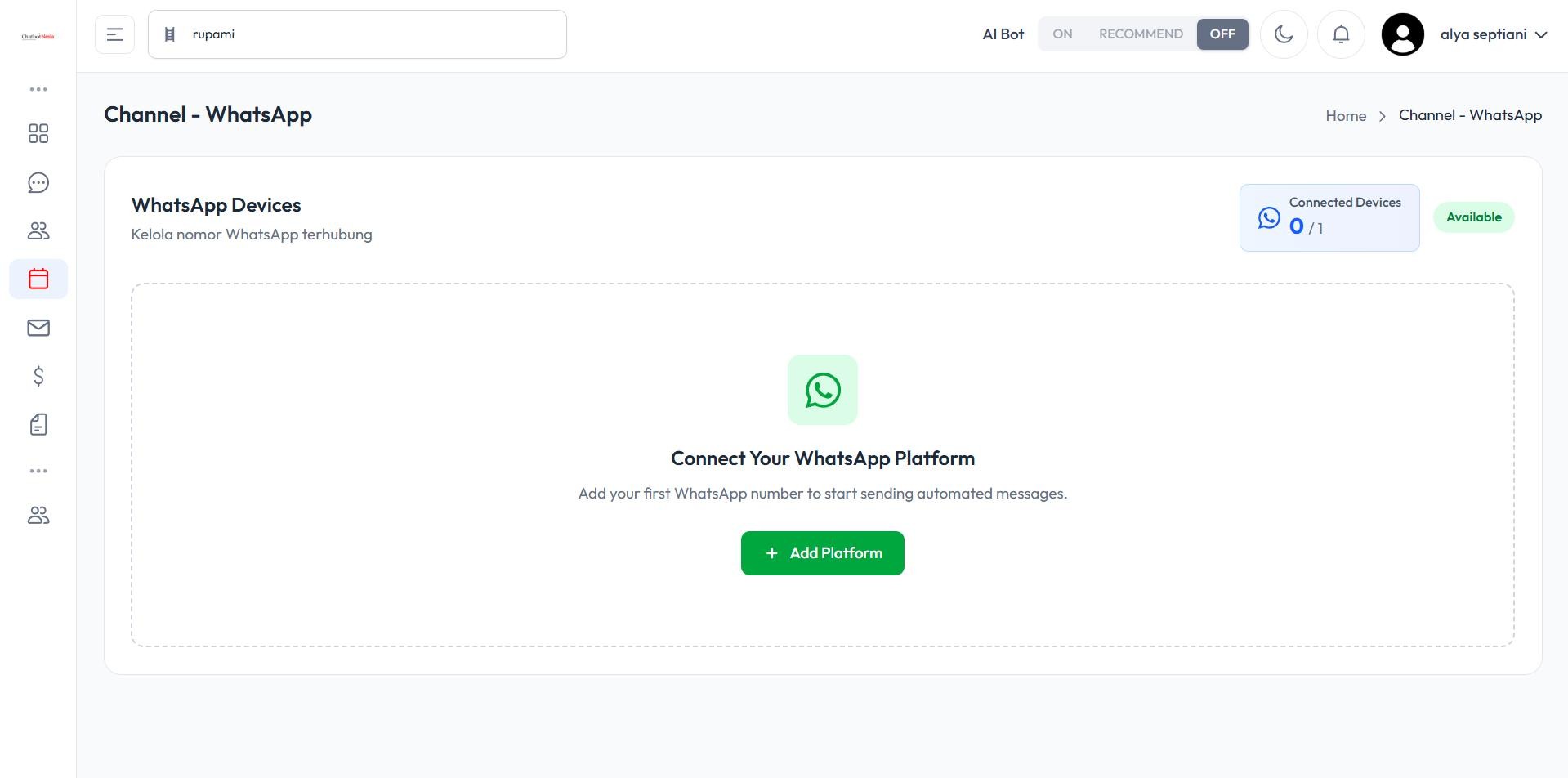Click Channel - WhatsApp breadcrumb text
This screenshot has width=1568, height=778.
(1470, 115)
